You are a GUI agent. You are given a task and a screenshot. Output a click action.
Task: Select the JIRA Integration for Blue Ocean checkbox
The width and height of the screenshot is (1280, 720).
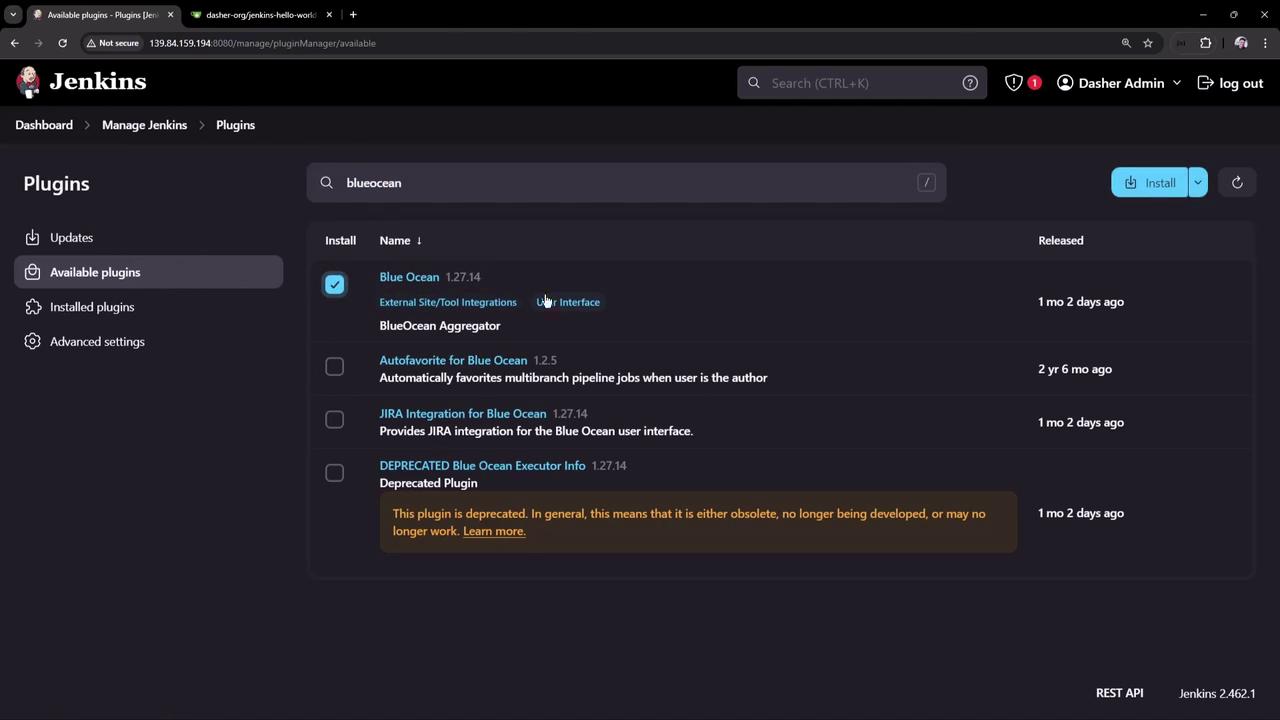334,420
